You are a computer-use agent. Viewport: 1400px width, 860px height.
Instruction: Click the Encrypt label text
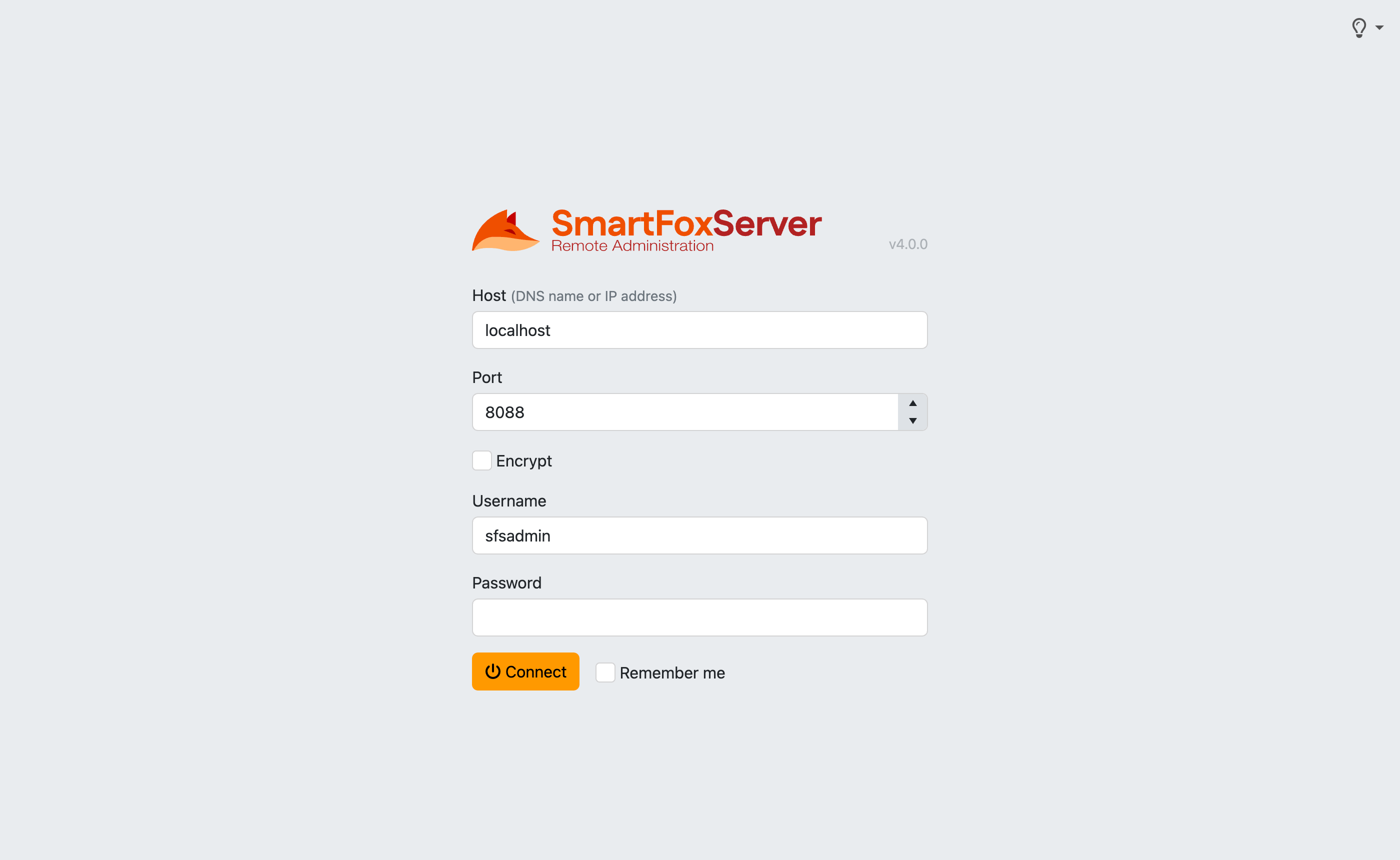click(x=523, y=461)
